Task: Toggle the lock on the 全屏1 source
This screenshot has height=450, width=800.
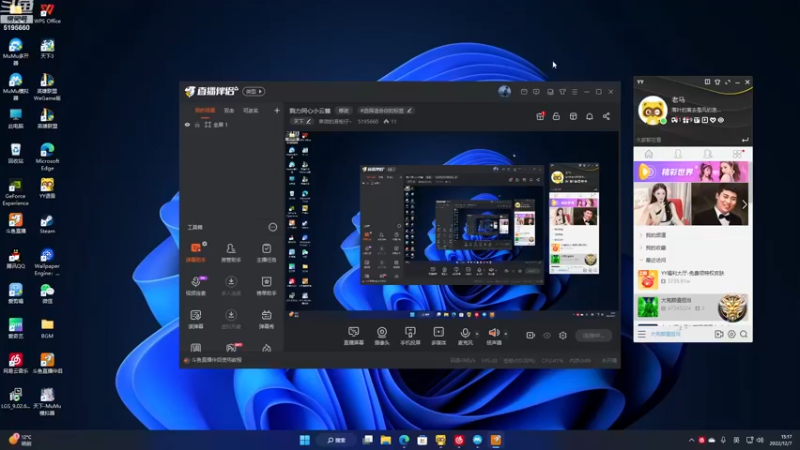Action: (197, 124)
